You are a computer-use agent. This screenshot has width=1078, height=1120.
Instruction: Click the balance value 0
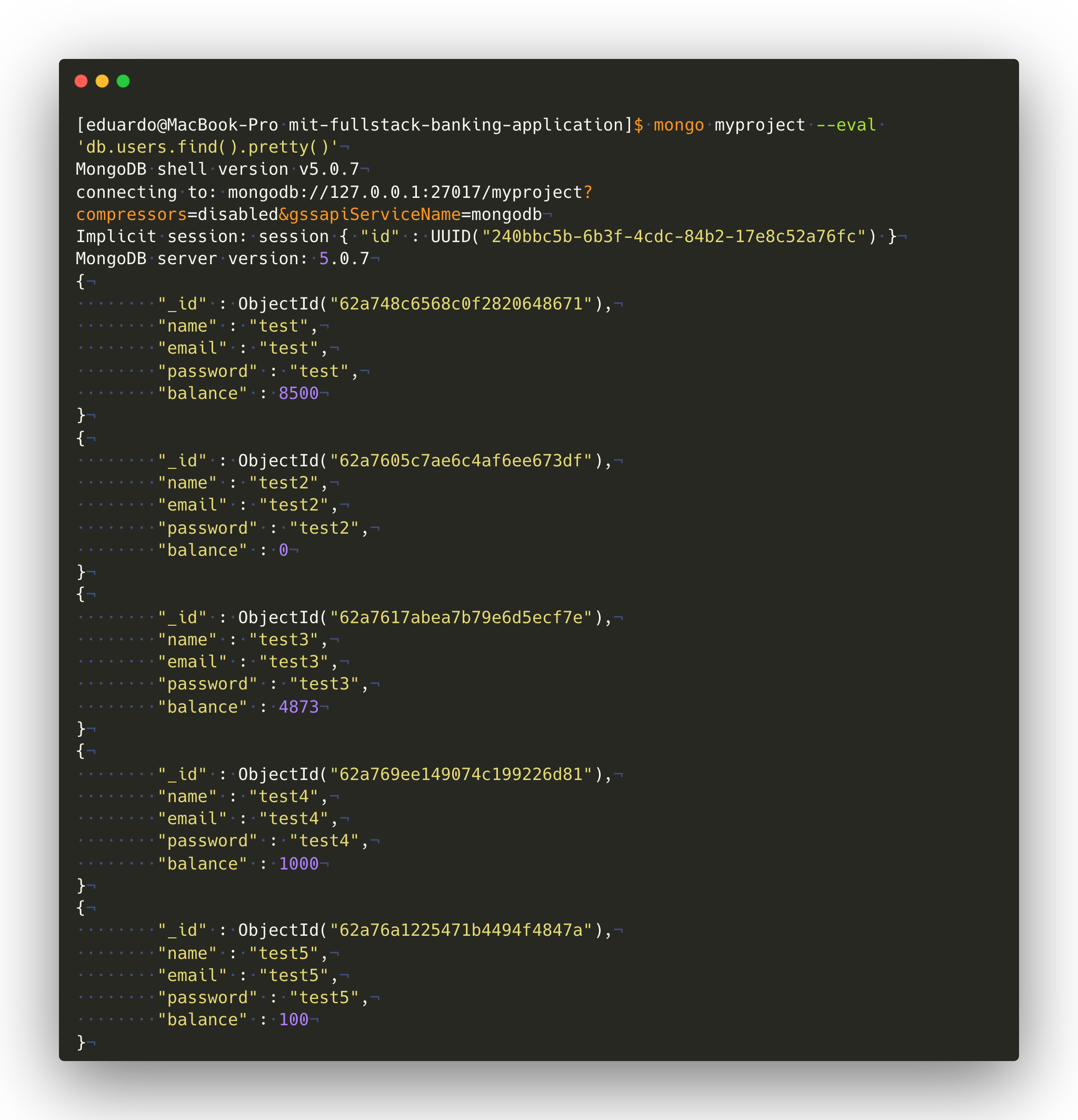[284, 551]
